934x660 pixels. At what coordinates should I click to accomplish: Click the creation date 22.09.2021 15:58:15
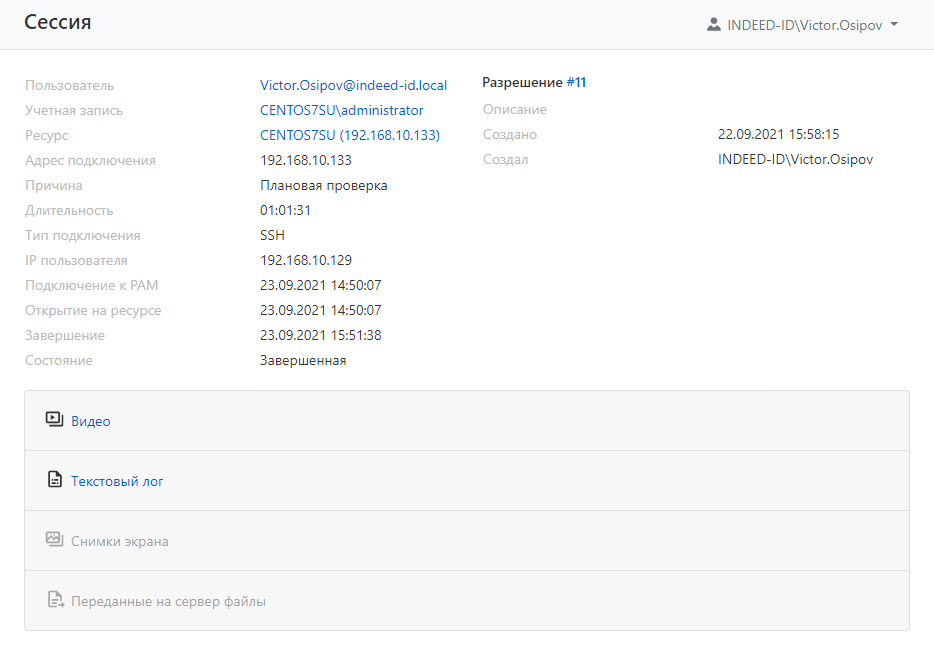(x=778, y=134)
